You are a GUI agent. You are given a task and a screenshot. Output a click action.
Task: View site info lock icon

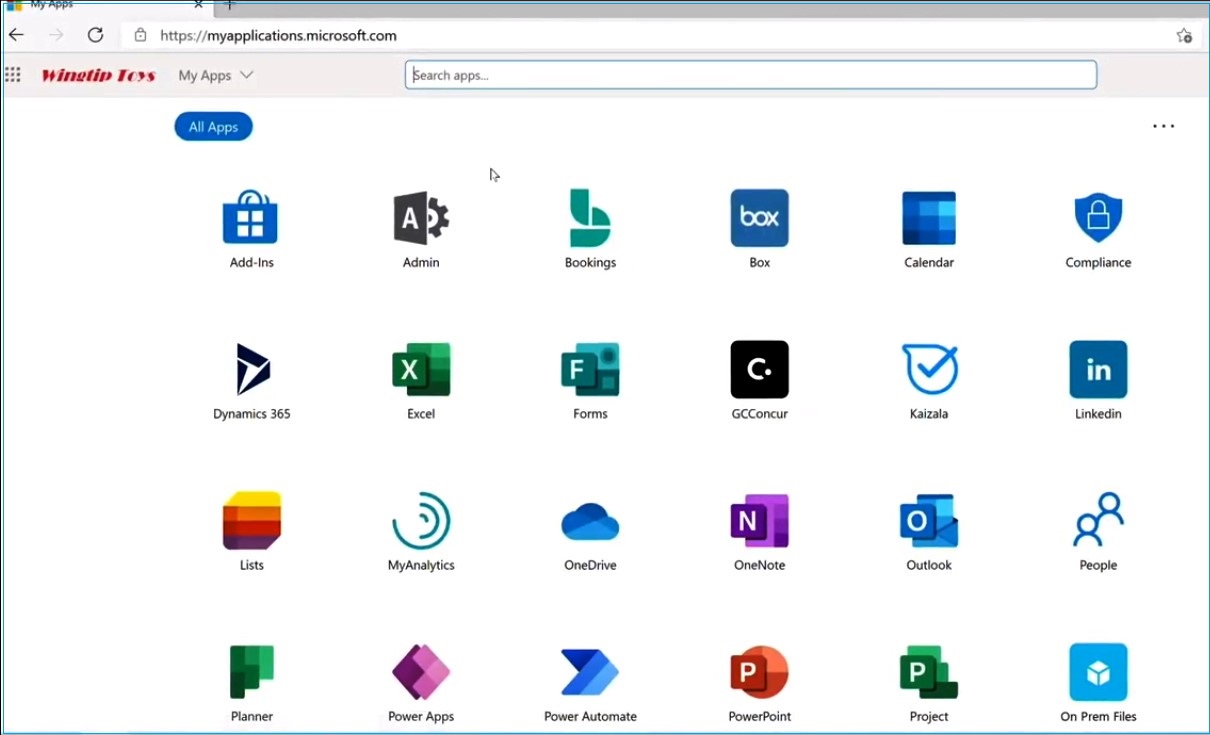tap(140, 35)
